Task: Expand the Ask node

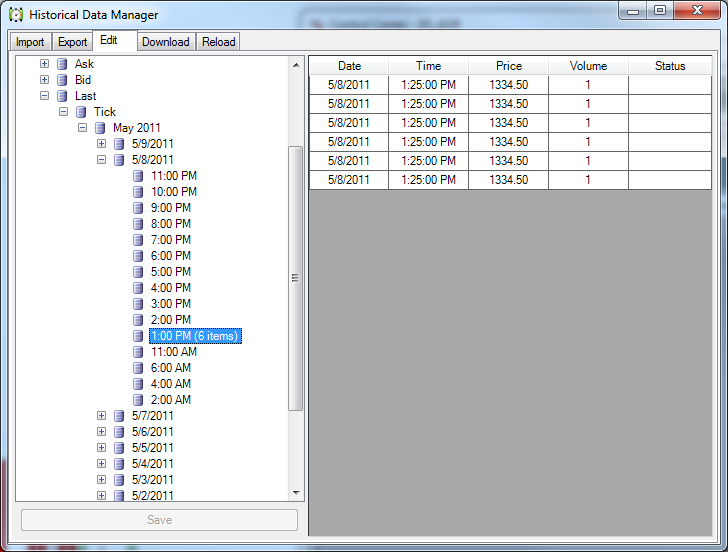Action: [x=45, y=64]
